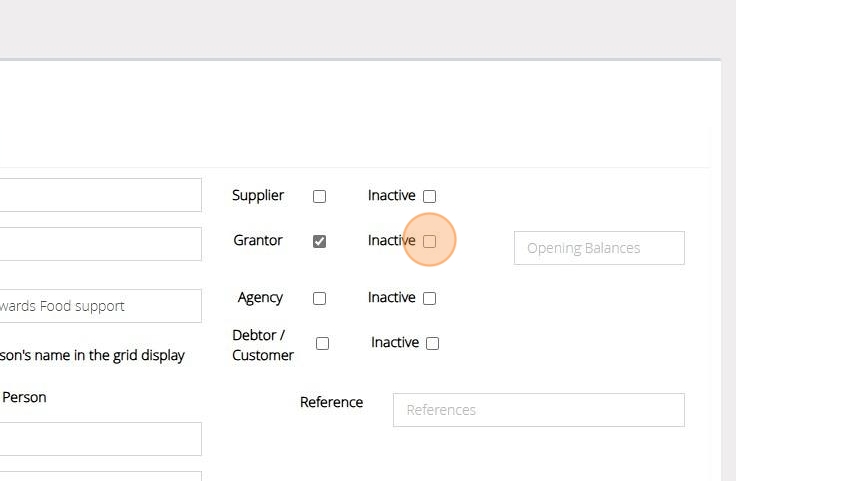
Task: Click text field left of Grantor row
Action: [x=100, y=244]
